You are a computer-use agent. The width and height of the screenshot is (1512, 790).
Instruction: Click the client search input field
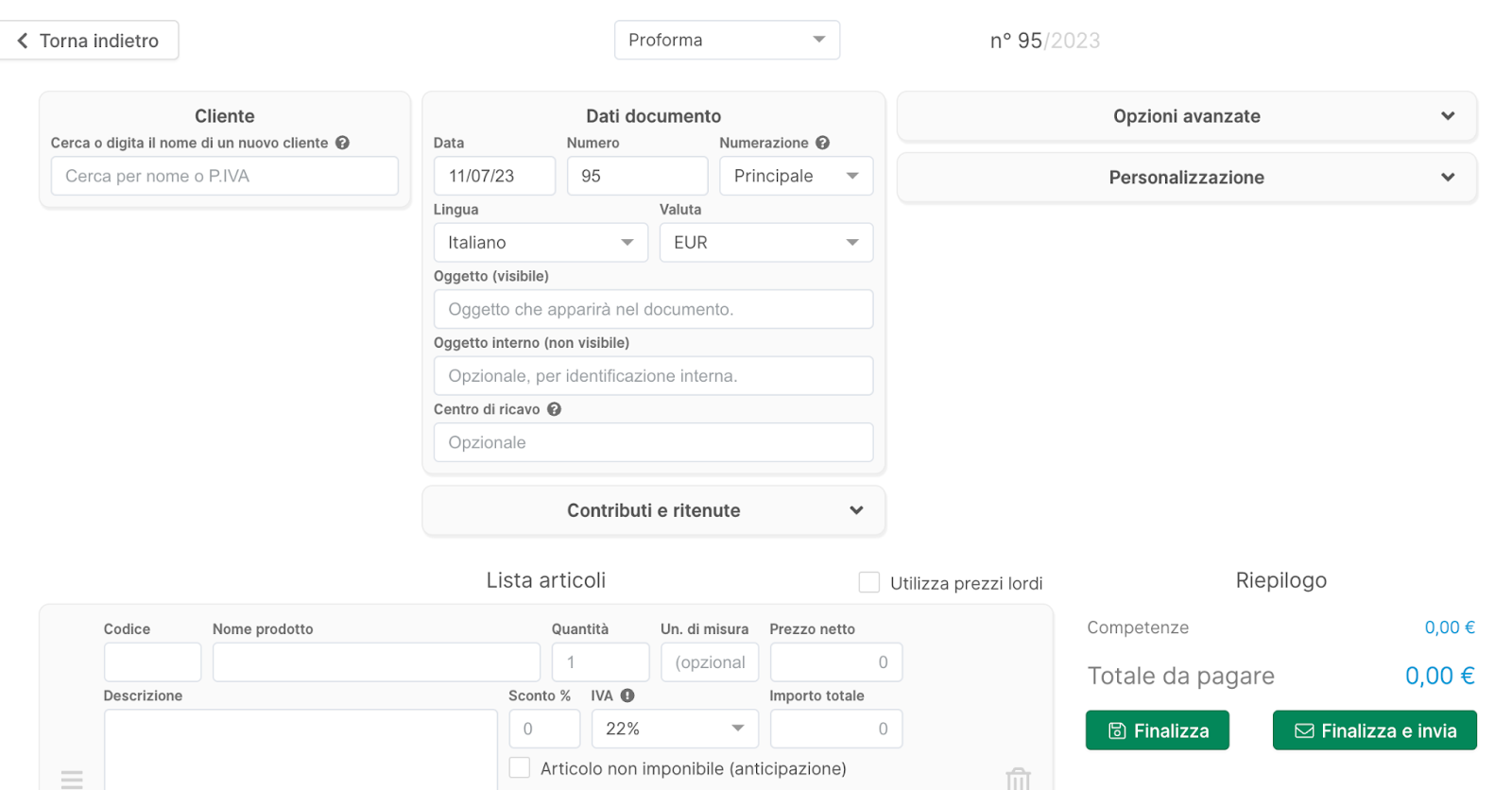tap(225, 176)
